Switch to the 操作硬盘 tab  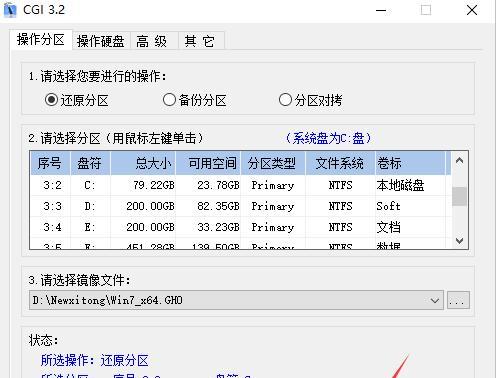tap(101, 41)
